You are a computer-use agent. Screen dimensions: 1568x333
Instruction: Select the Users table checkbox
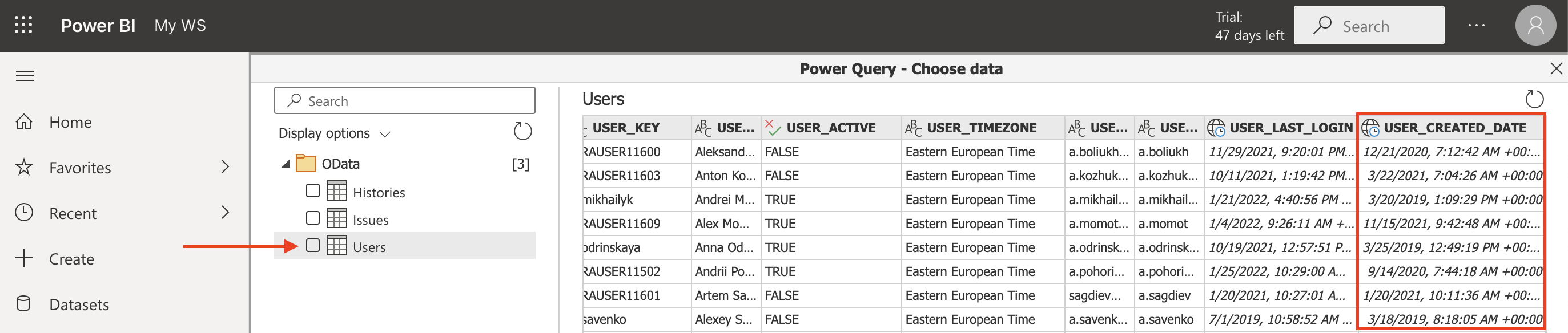click(x=313, y=246)
